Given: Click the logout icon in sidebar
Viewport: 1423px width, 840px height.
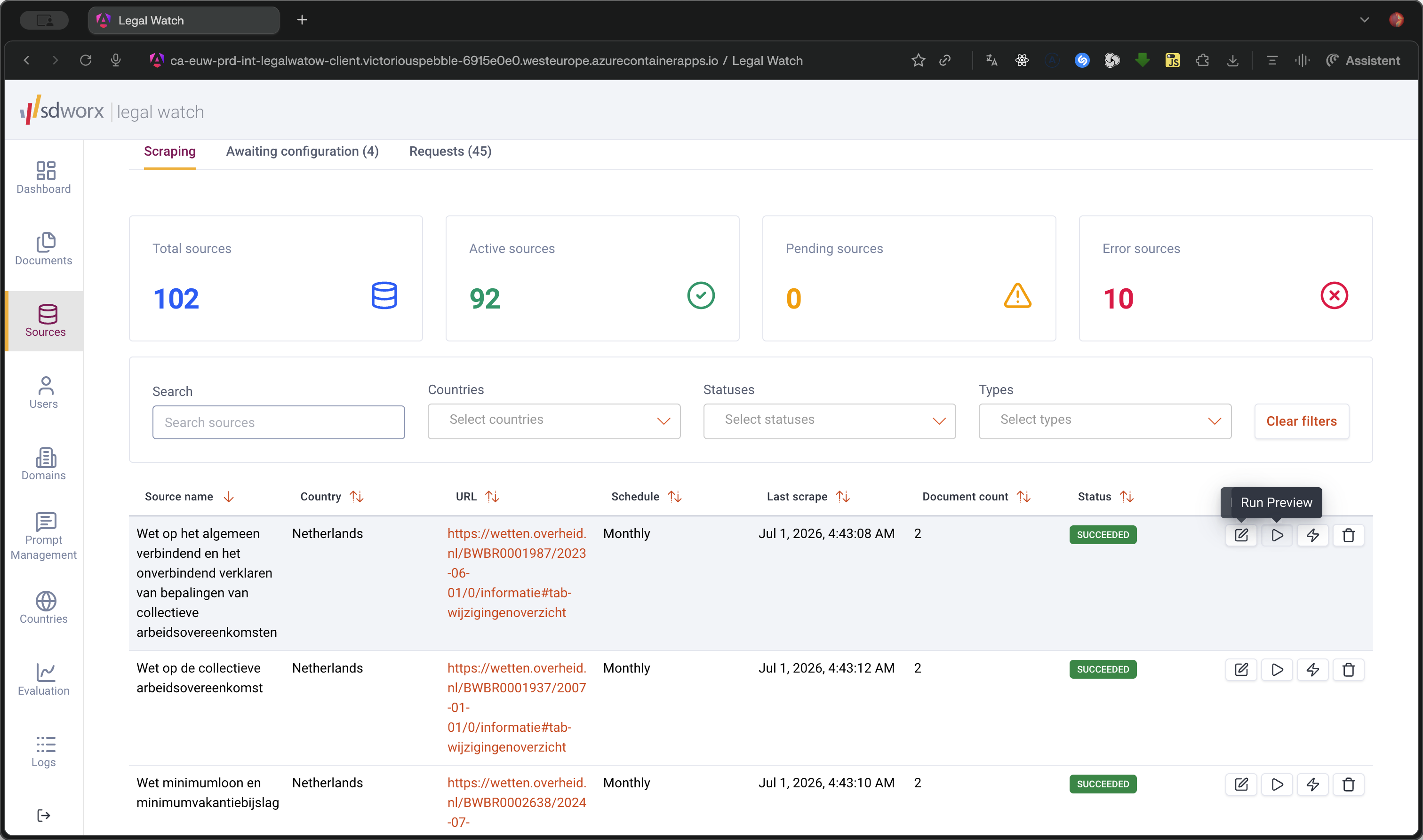Looking at the screenshot, I should point(44,815).
